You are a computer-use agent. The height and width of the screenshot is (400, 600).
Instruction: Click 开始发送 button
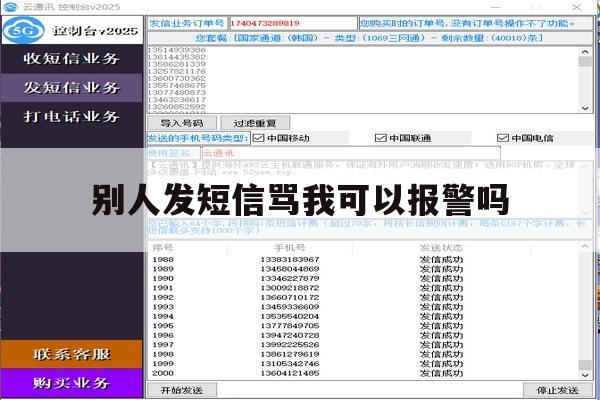click(182, 390)
